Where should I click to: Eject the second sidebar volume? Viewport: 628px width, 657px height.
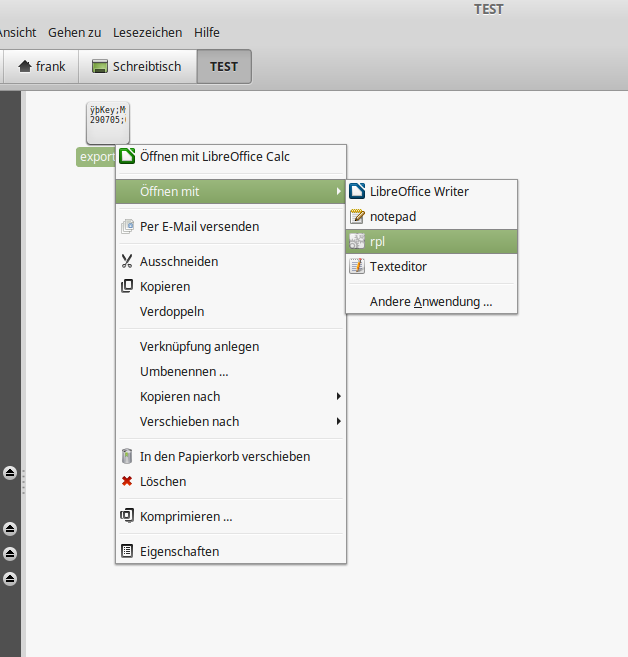click(10, 529)
